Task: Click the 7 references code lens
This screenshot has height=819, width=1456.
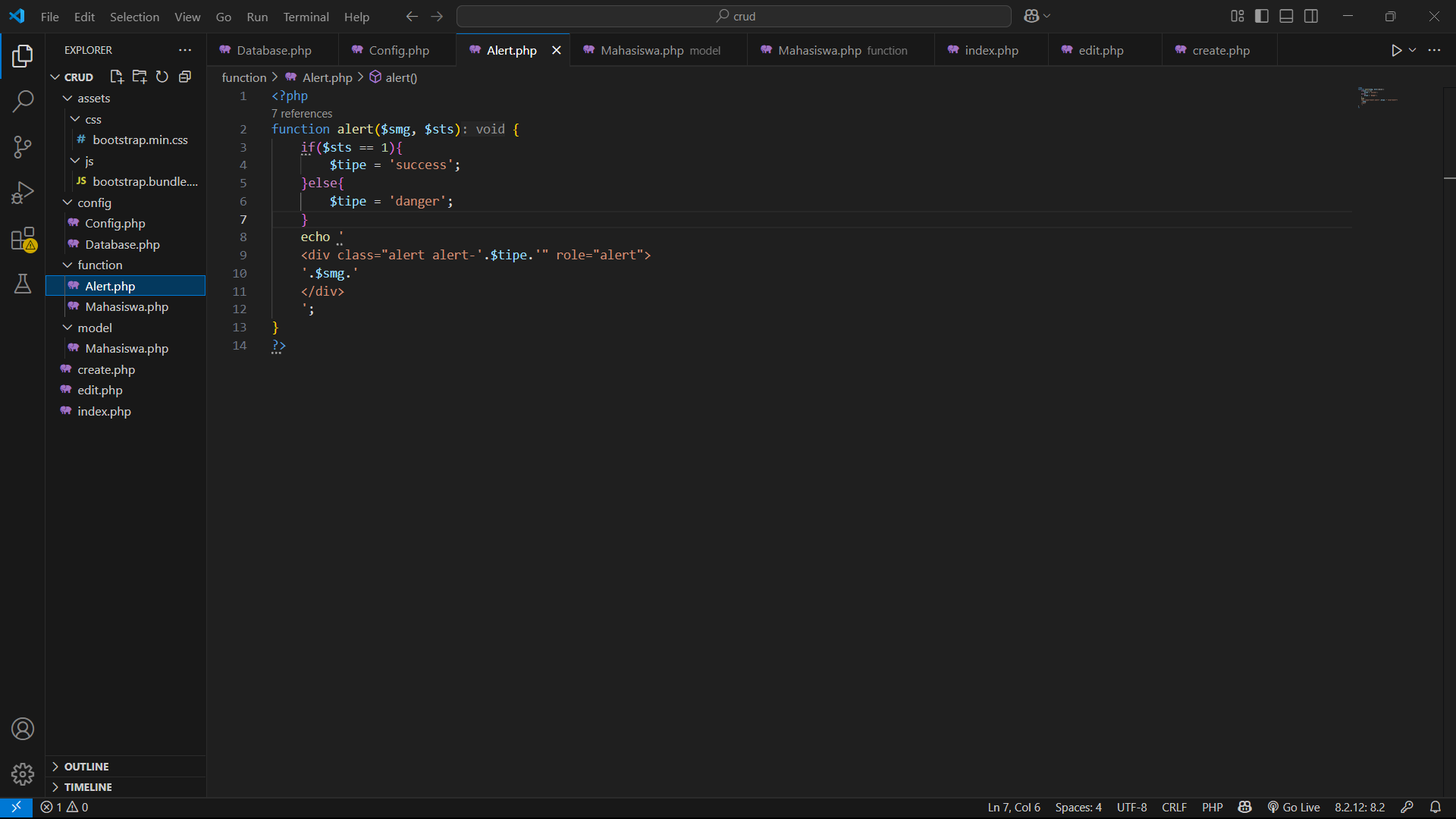Action: pos(302,114)
